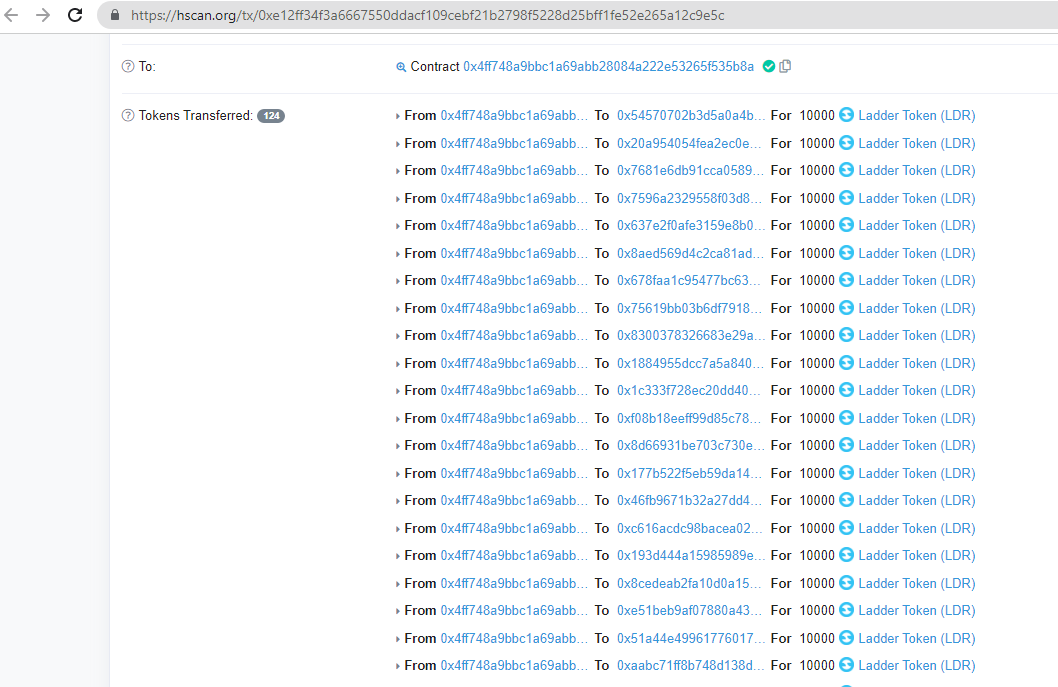Screen dimensions: 1058x687
Task: Click LDR token icon in 0x75619bb03b6df7918 row
Action: (x=846, y=308)
